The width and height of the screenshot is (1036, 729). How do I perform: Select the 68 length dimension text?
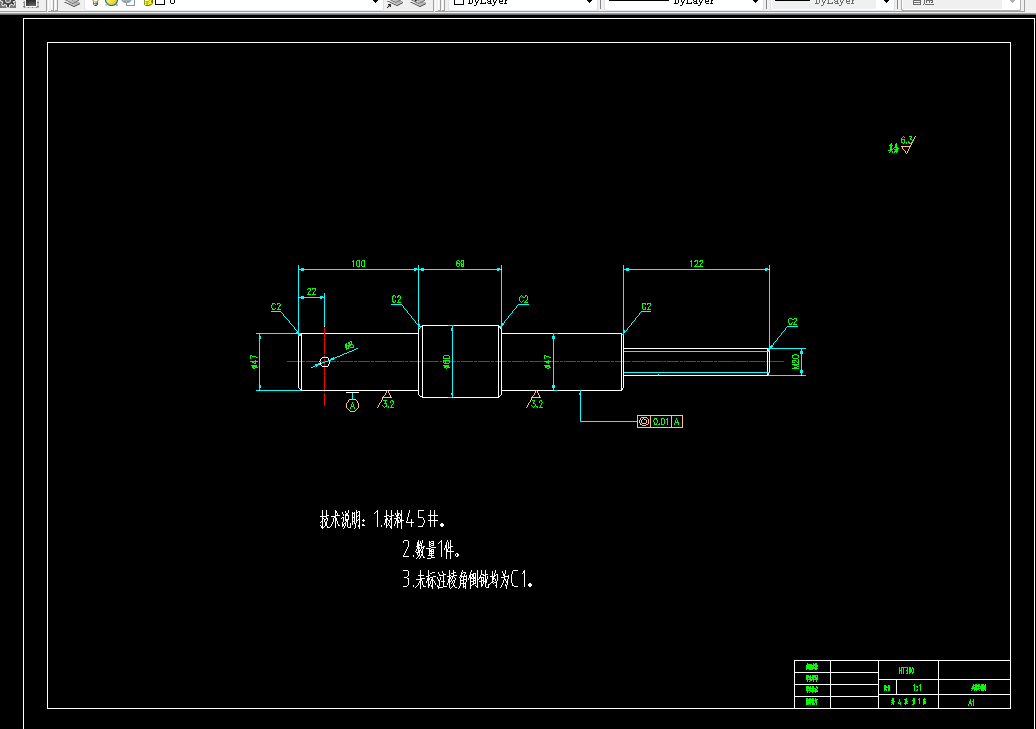point(460,263)
